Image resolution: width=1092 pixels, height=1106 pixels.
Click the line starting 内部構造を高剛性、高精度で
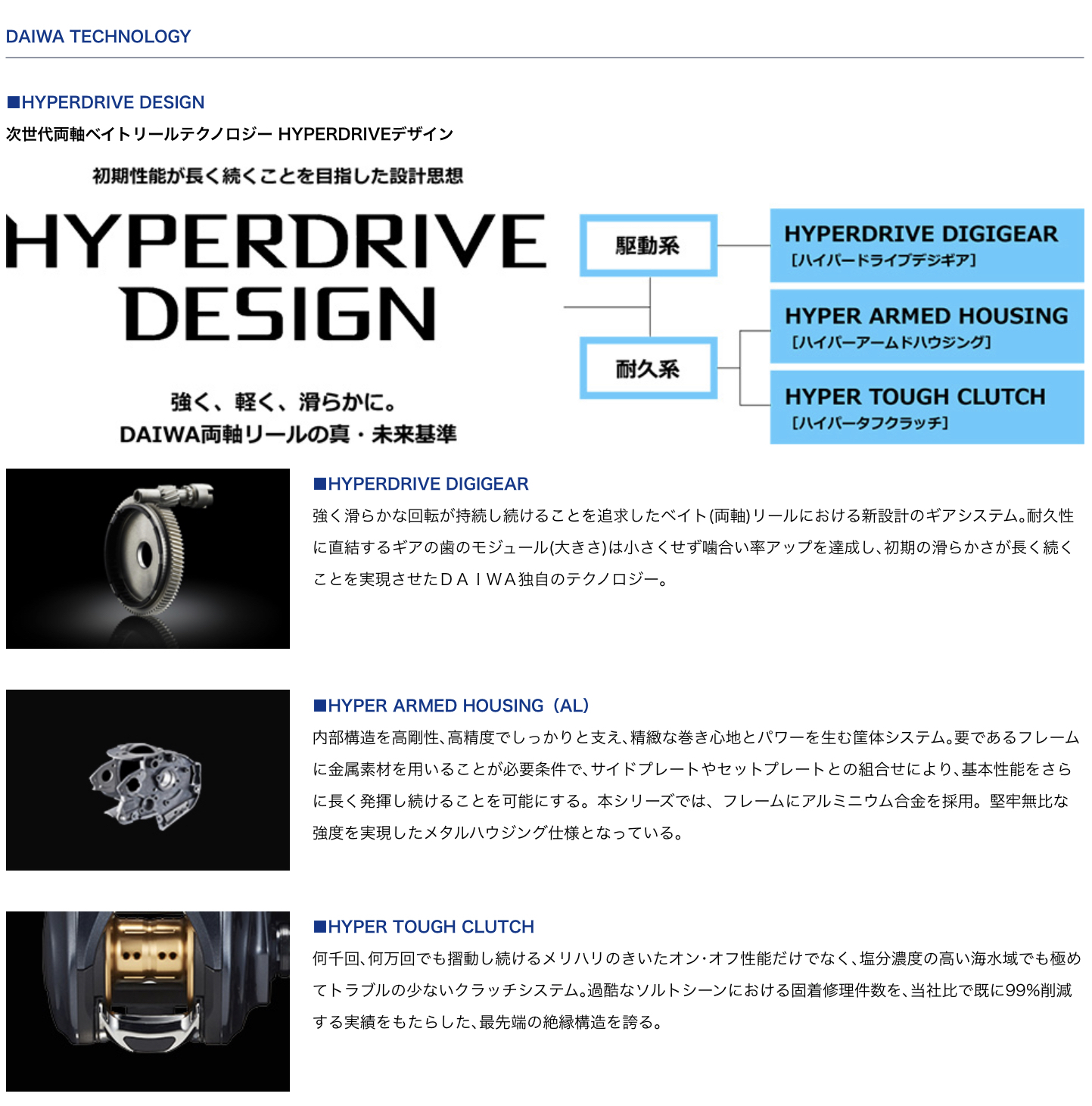[x=696, y=737]
